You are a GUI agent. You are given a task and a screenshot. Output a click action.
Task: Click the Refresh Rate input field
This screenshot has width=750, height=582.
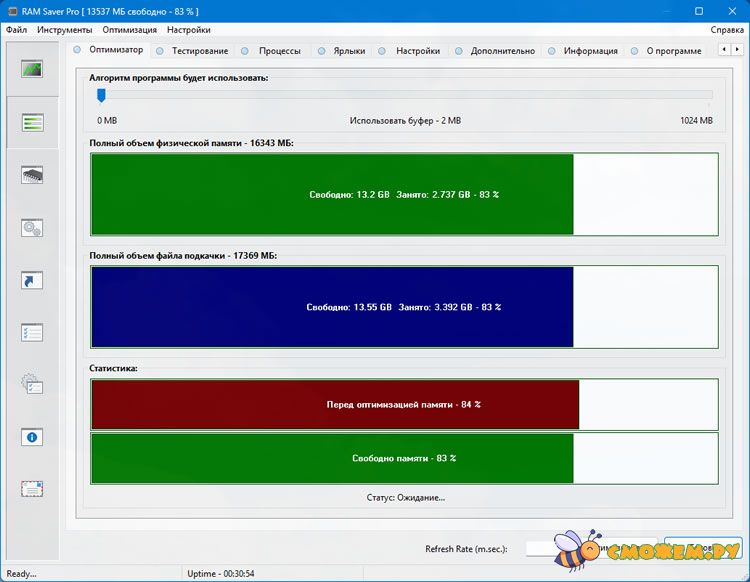click(x=560, y=548)
